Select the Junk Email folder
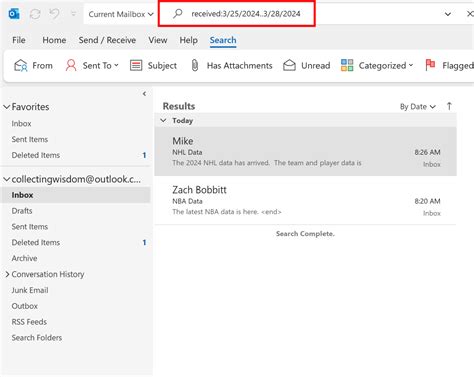Viewport: 474px width, 377px height. pos(30,290)
